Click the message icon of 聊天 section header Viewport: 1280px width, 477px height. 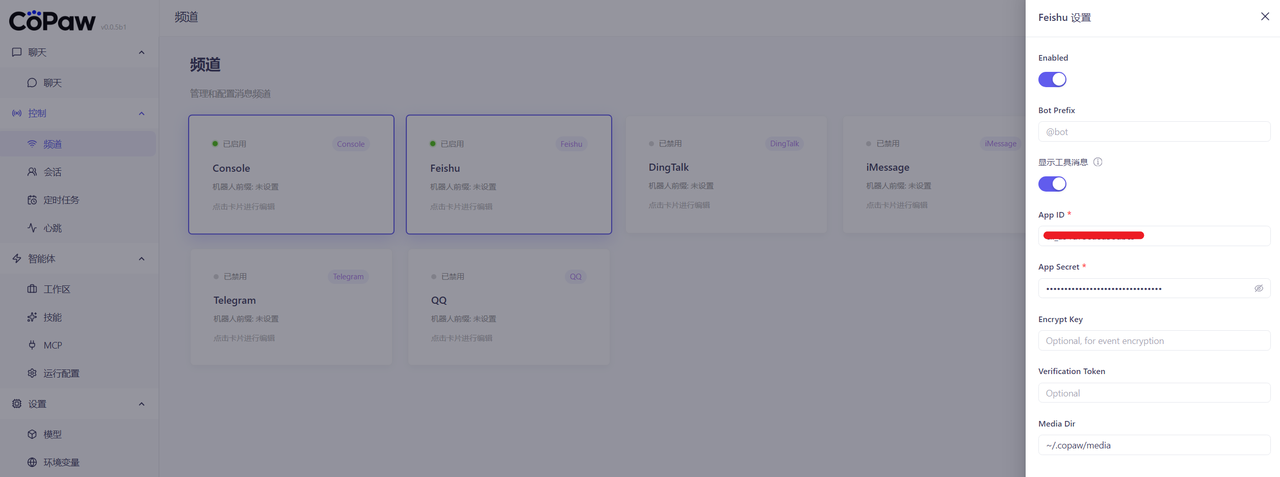(x=17, y=52)
